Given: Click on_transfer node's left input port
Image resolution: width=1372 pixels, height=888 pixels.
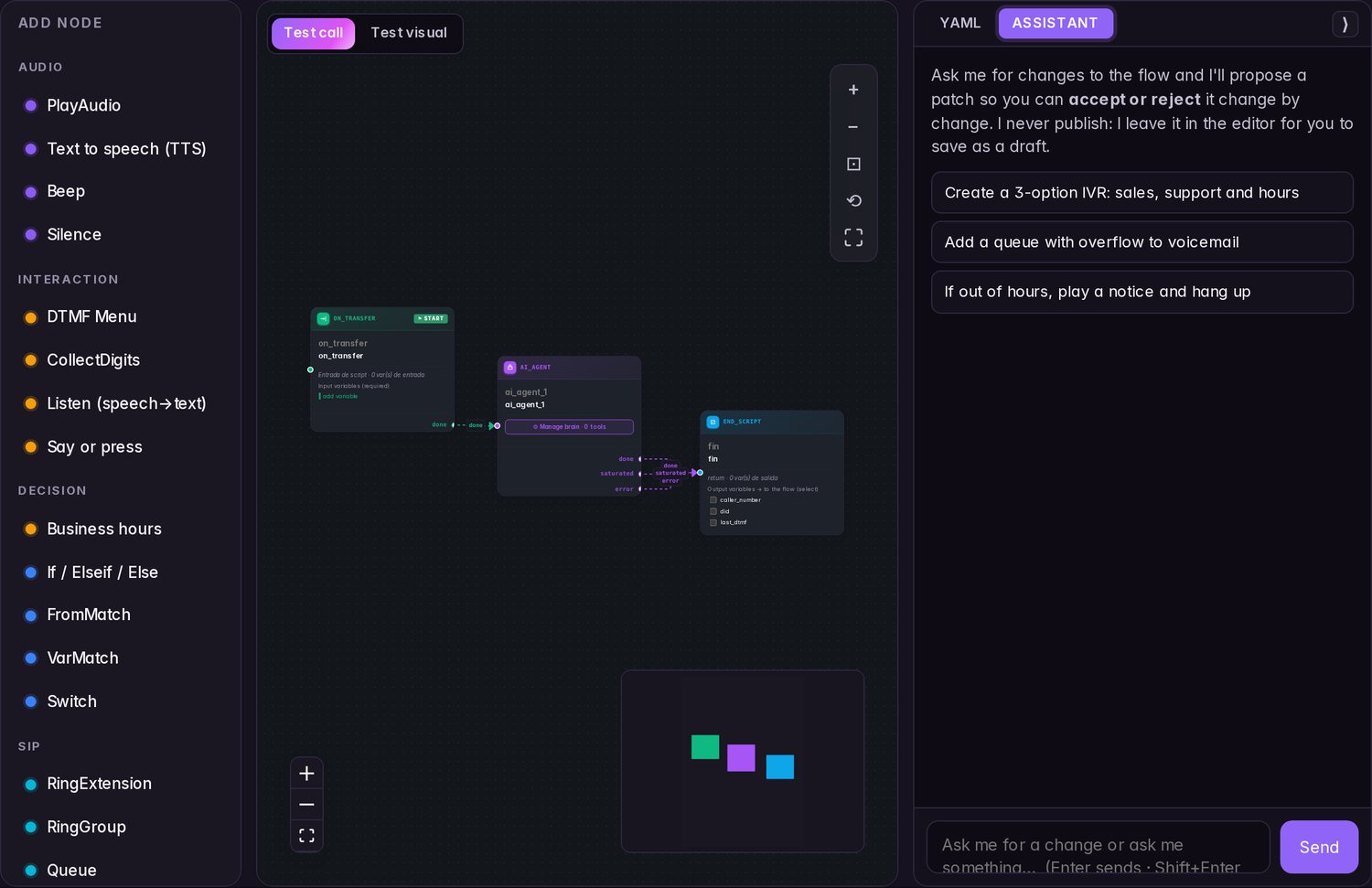Looking at the screenshot, I should click(310, 369).
